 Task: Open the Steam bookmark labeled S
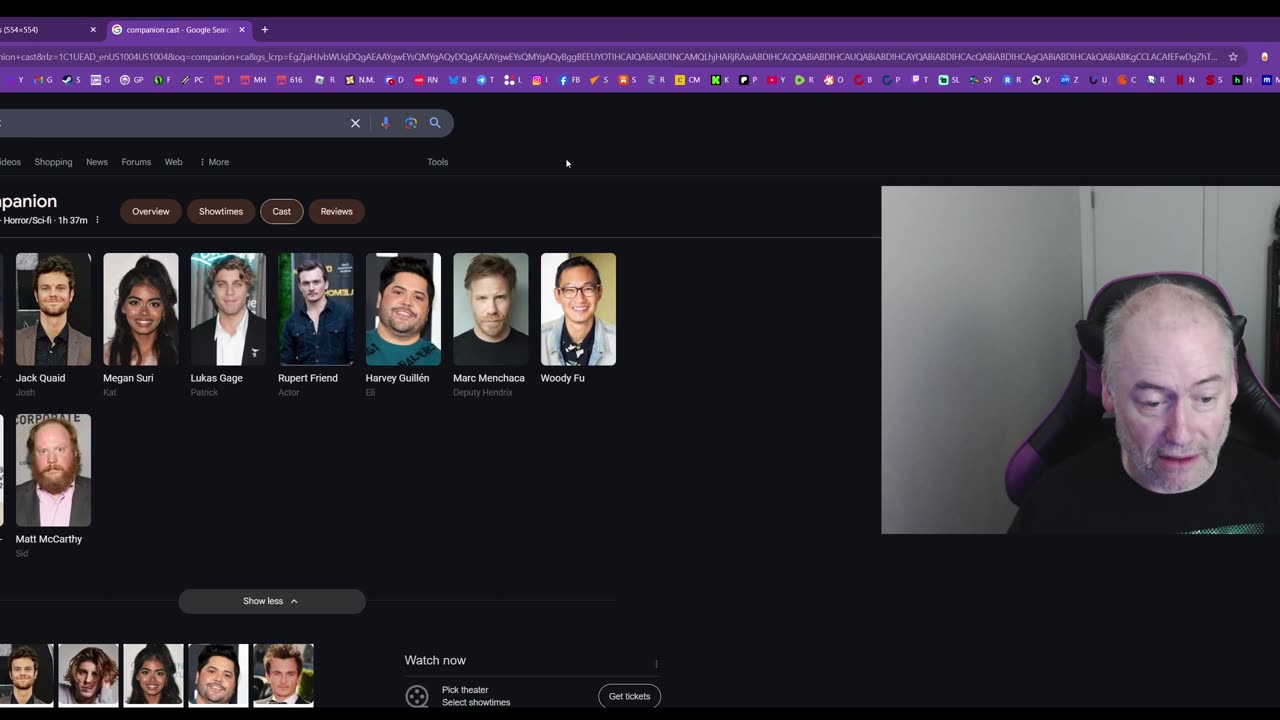71,80
